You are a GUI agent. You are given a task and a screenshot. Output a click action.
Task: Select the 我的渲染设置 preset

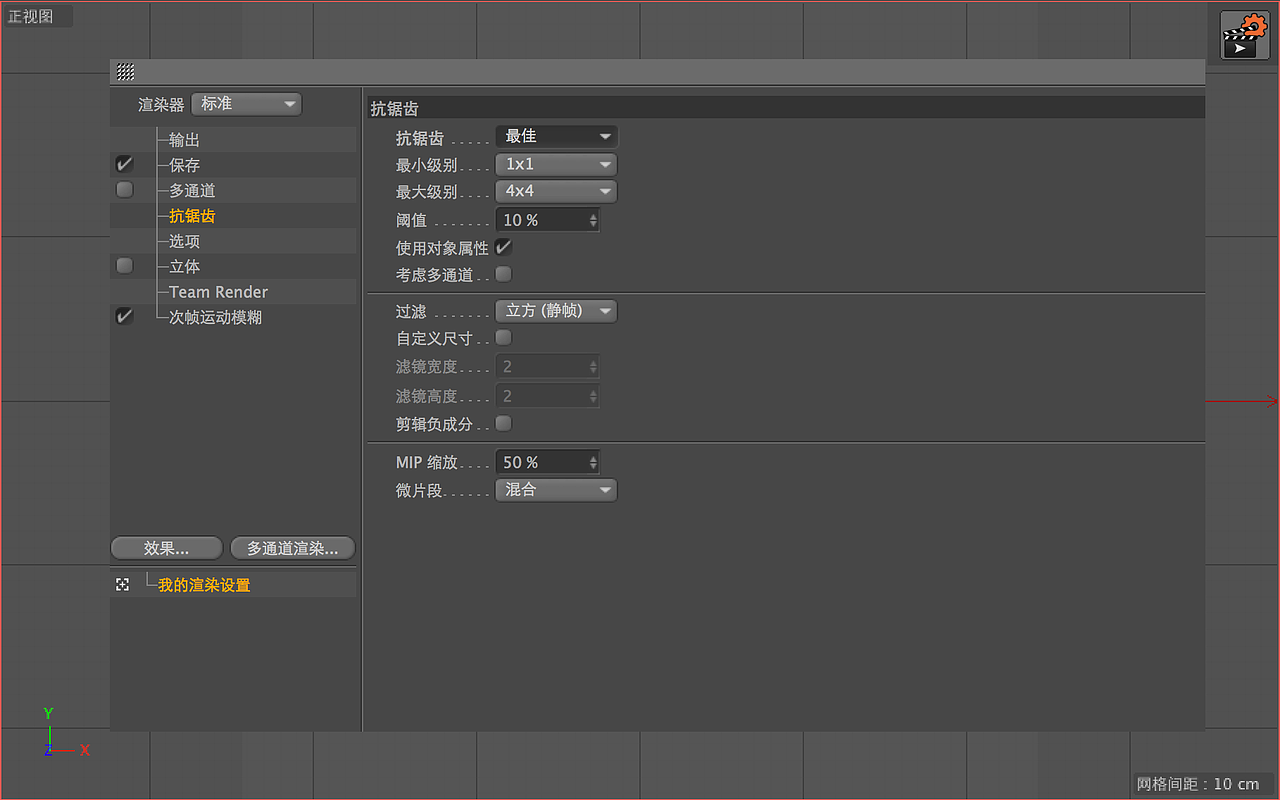204,585
